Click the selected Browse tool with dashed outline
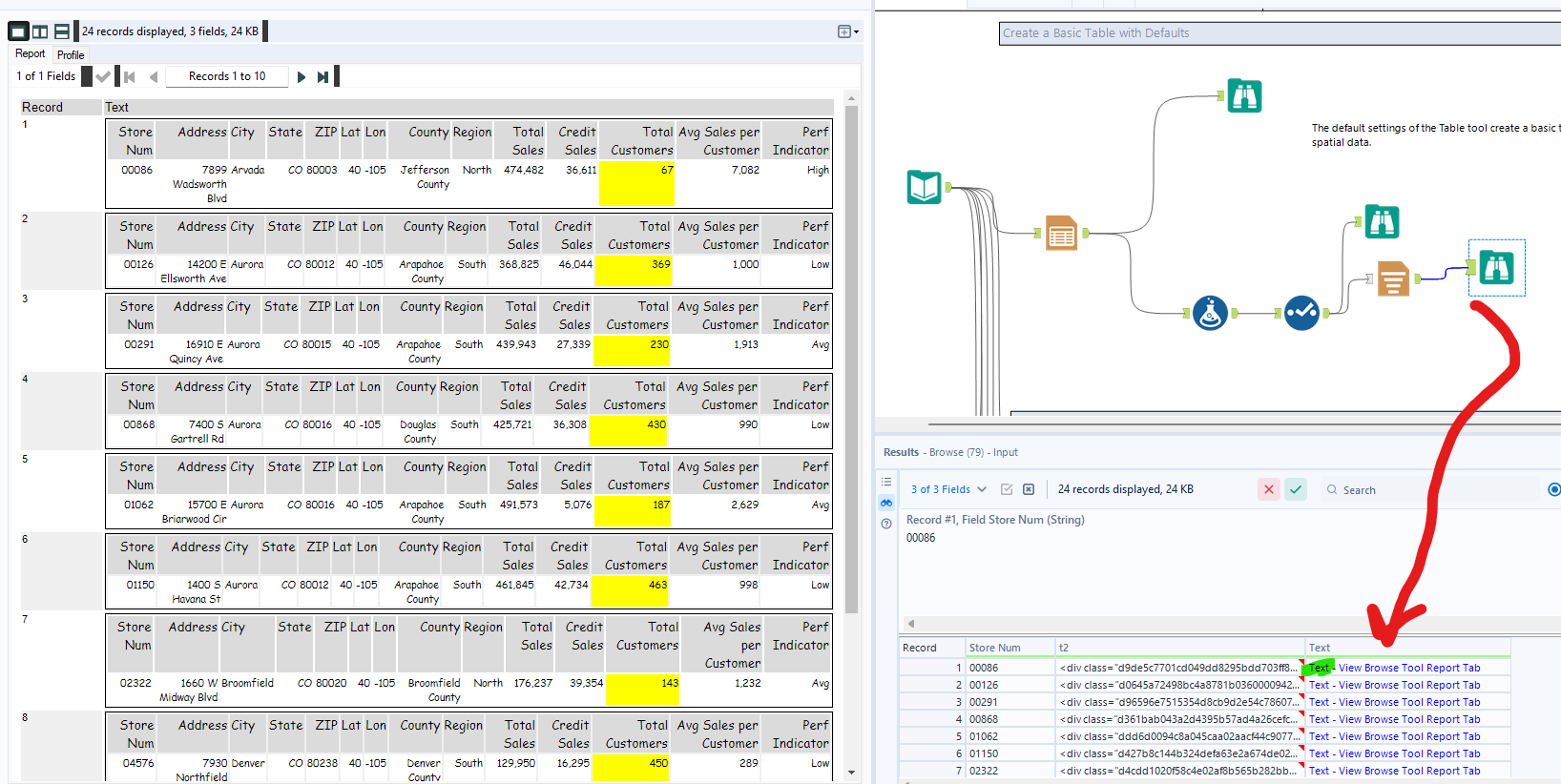This screenshot has height=784, width=1561. coord(1496,268)
